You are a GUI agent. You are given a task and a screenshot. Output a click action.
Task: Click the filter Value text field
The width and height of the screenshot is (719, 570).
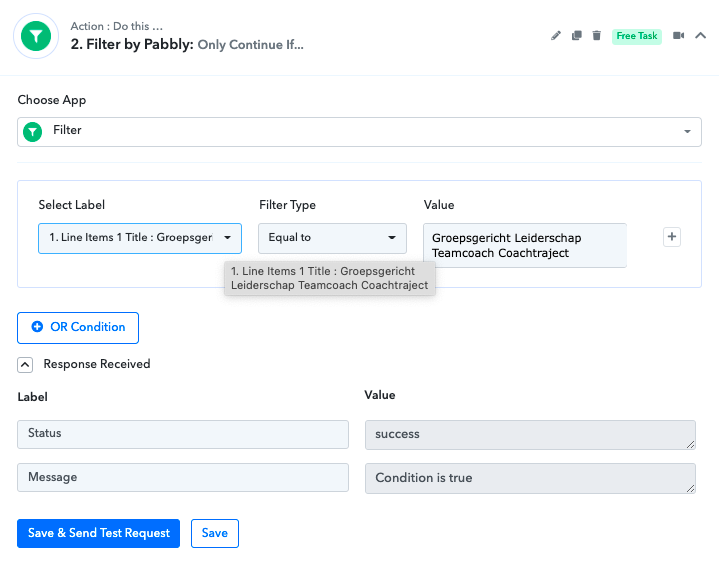[x=525, y=245]
